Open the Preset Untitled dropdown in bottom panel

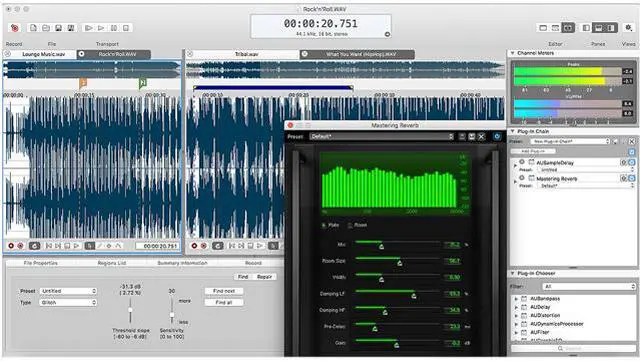[x=68, y=291]
